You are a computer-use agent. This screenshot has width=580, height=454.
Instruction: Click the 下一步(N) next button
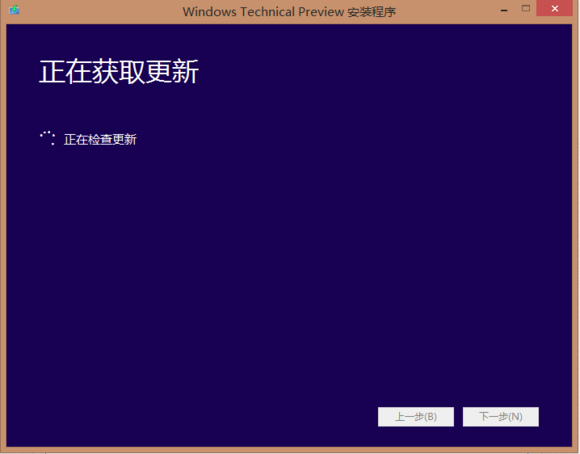[x=500, y=417]
